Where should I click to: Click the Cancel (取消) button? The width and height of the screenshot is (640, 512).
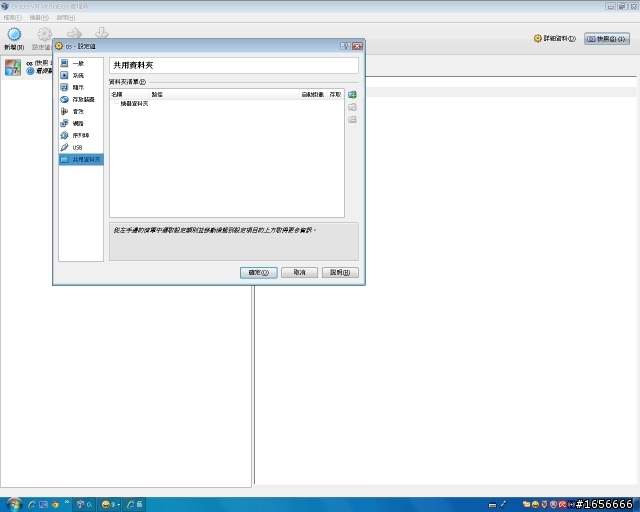299,272
